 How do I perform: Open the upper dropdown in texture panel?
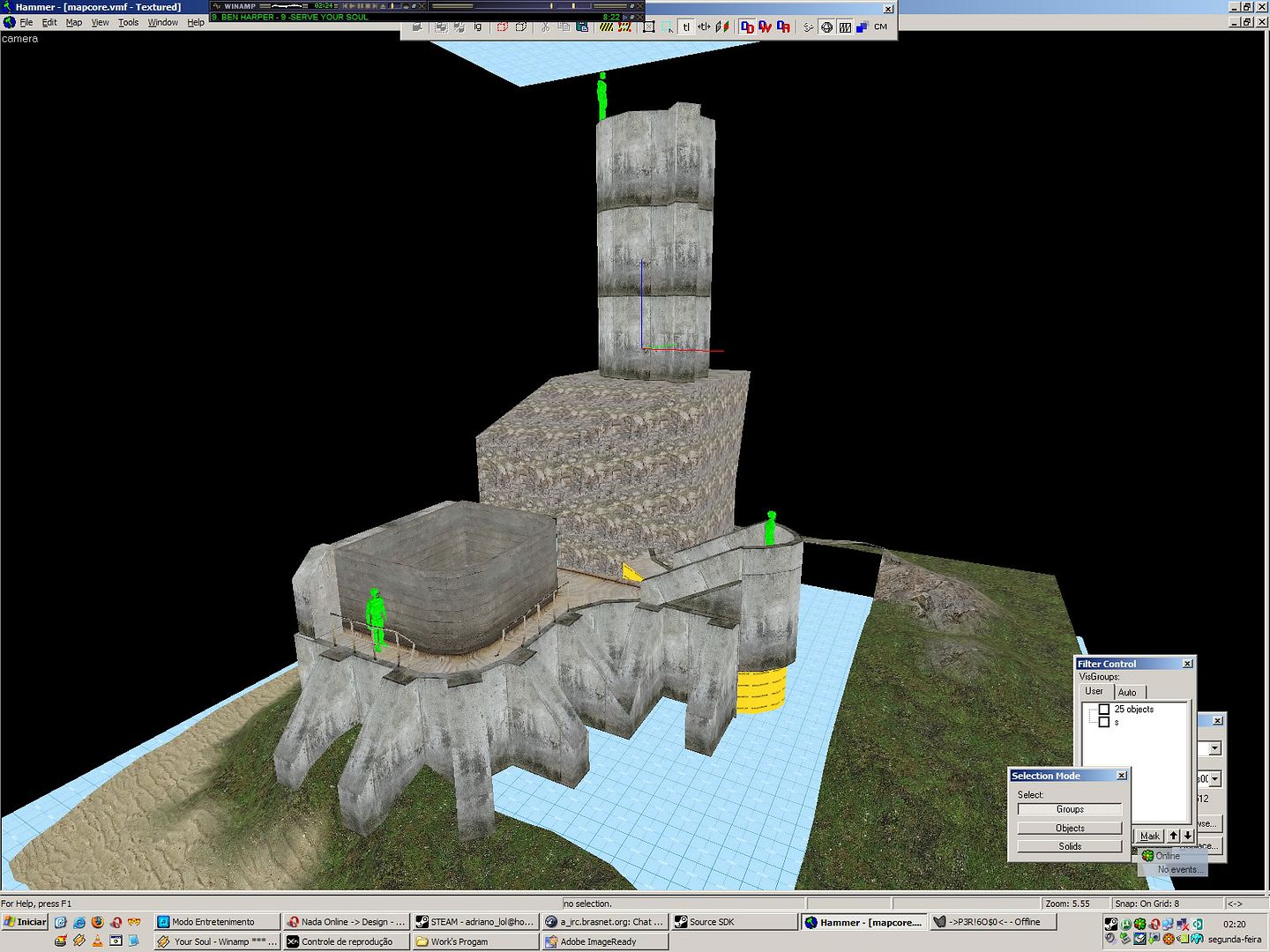click(1214, 748)
